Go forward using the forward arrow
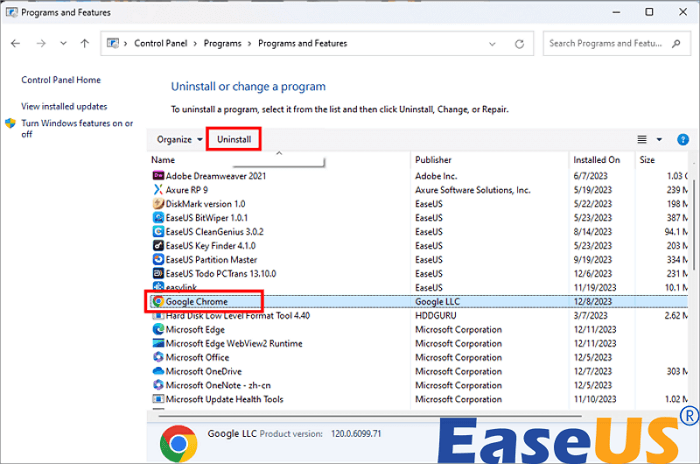 coord(41,43)
